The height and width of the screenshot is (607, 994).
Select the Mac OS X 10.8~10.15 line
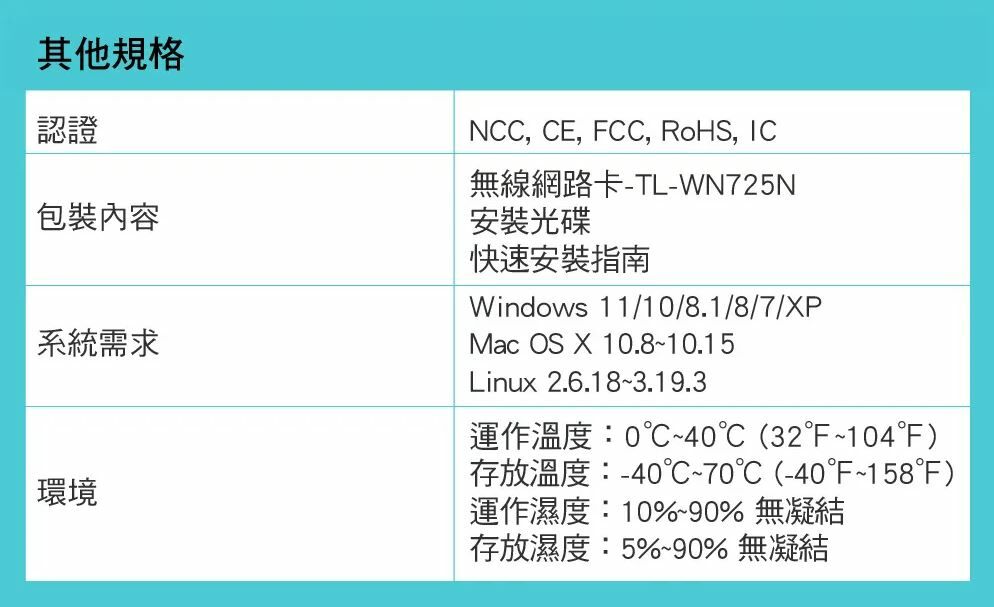pyautogui.click(x=602, y=345)
